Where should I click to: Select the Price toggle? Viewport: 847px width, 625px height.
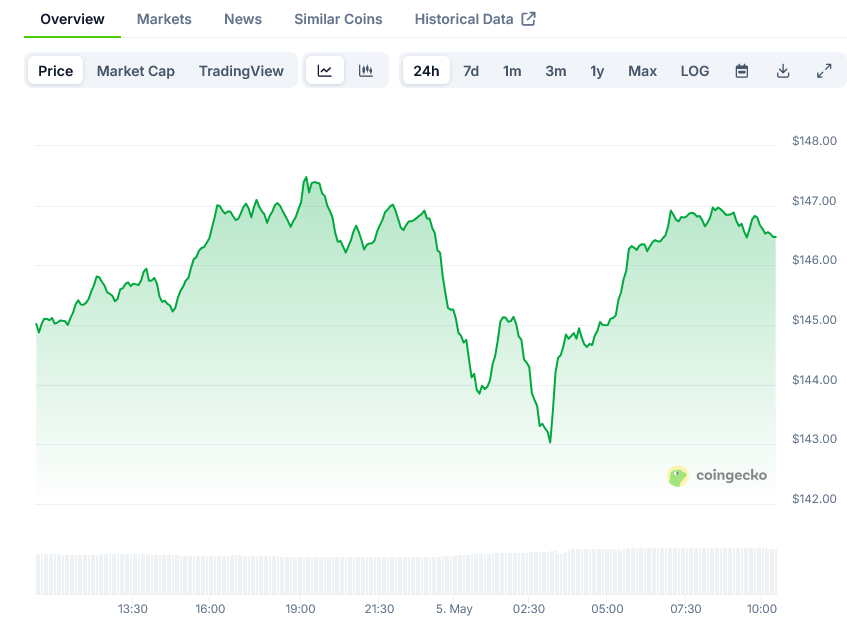[x=56, y=71]
